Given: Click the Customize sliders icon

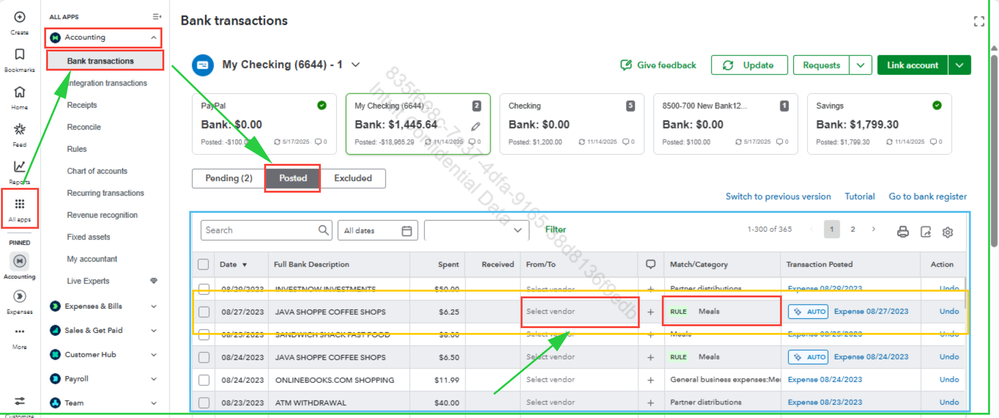Looking at the screenshot, I should point(19,401).
